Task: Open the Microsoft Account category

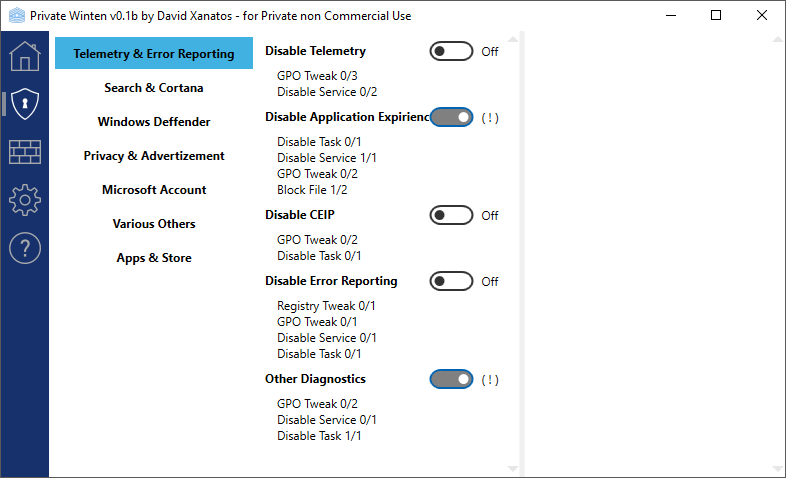Action: click(x=154, y=190)
